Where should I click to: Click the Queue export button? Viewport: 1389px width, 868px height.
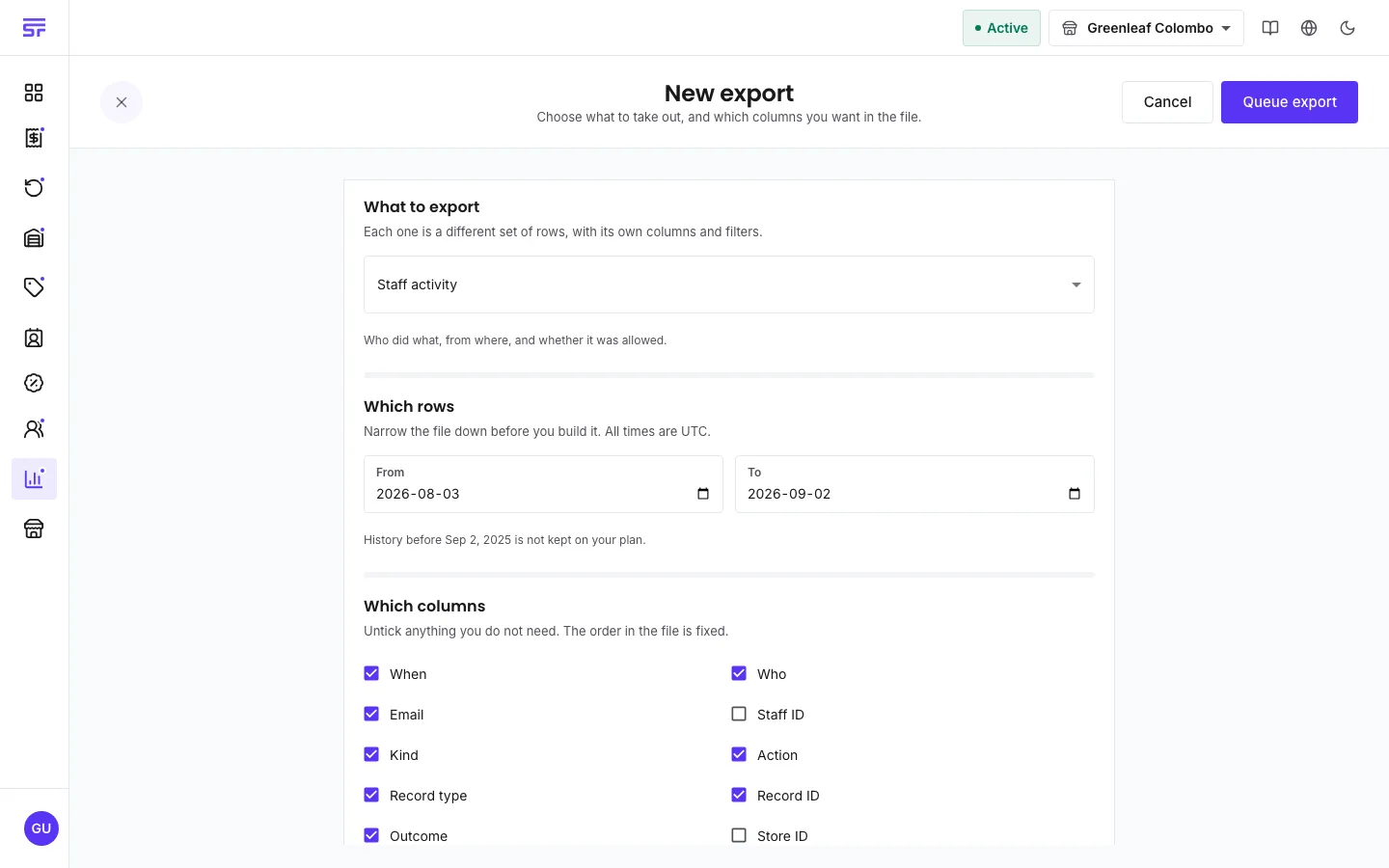coord(1290,102)
